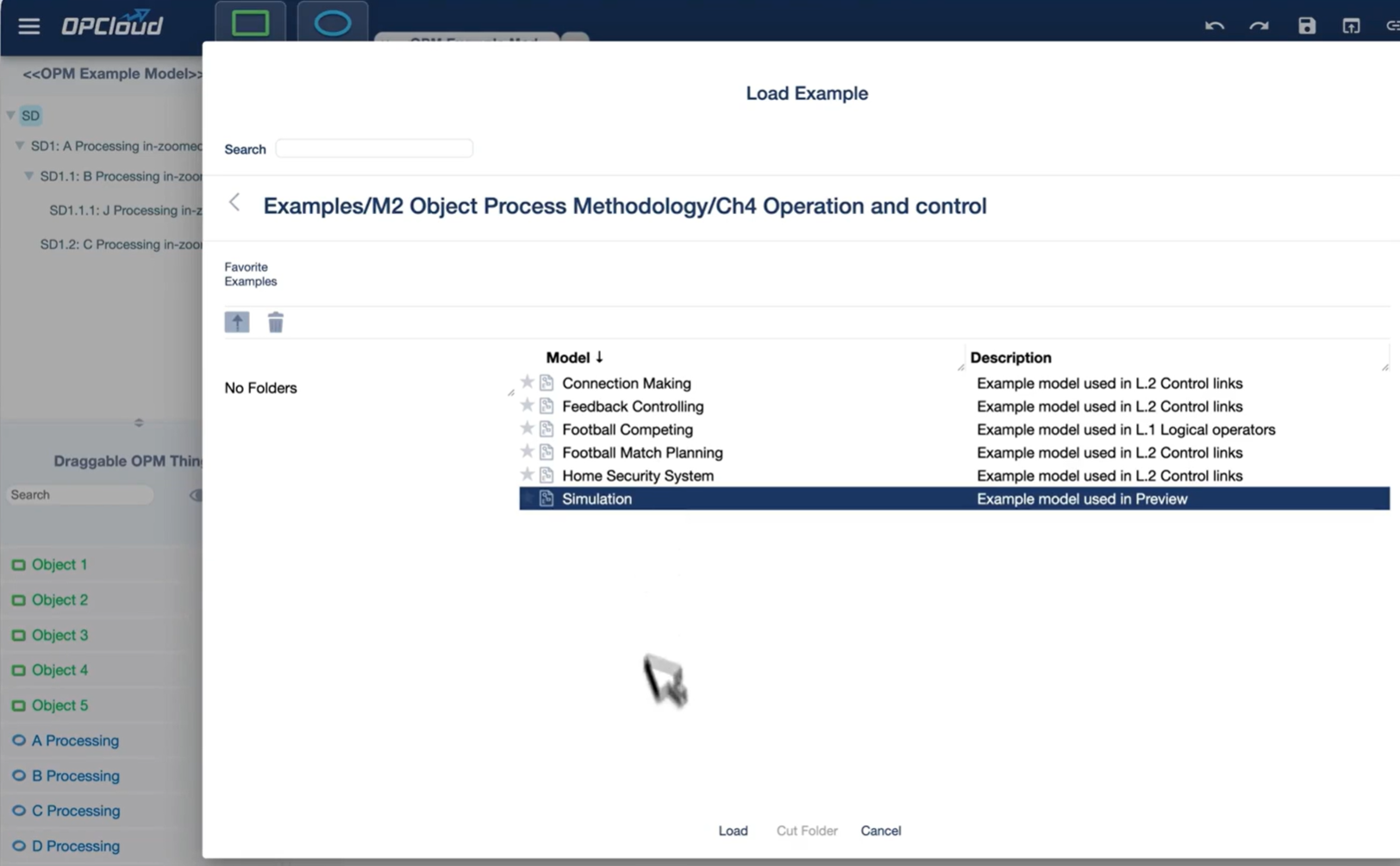Click the upload arrow icon above folders

coord(237,323)
